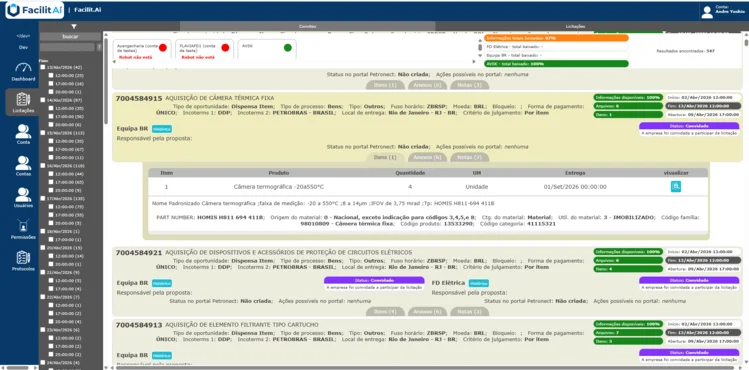Click the Facilit.AI logo
This screenshot has height=370, width=749.
34,10
